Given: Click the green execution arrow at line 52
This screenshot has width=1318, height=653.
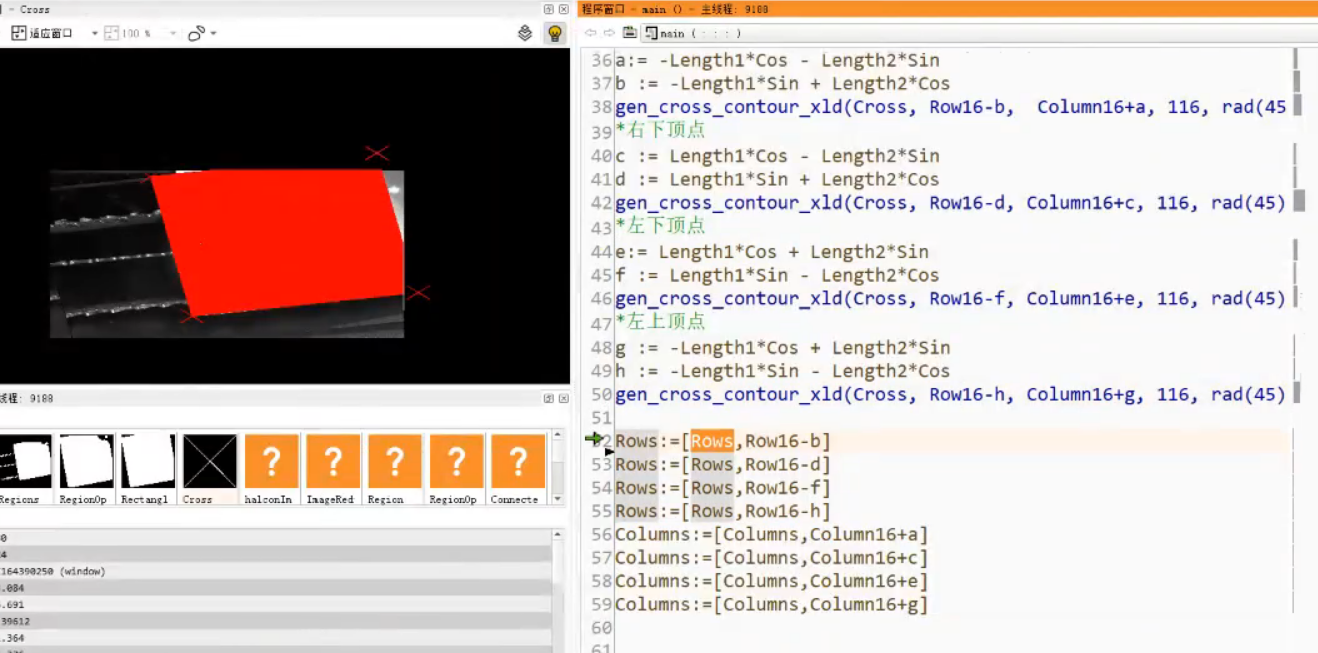Looking at the screenshot, I should click(x=596, y=440).
